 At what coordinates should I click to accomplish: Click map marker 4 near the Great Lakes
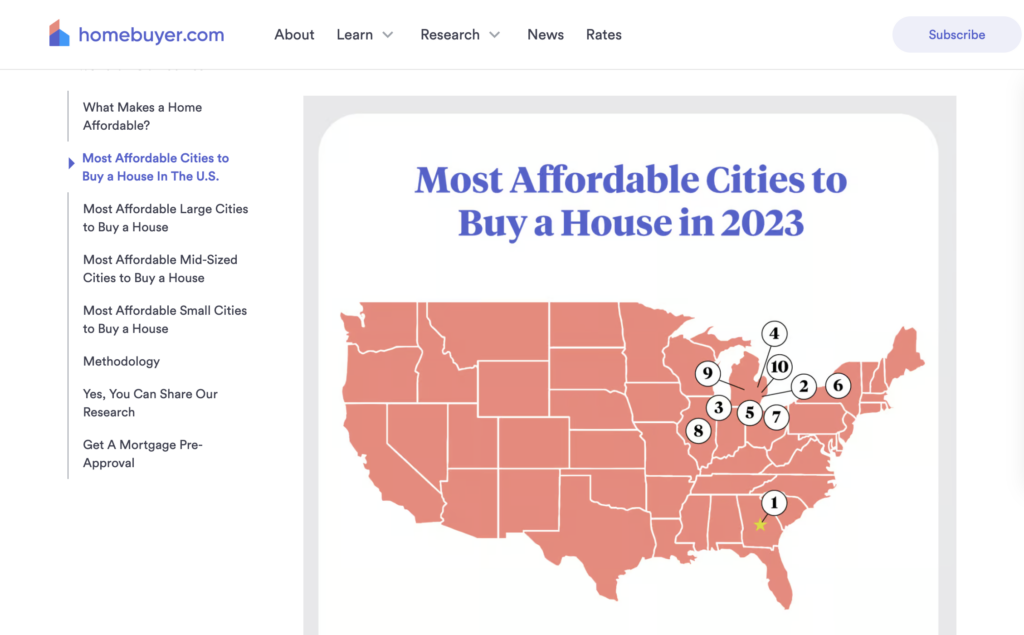774,334
